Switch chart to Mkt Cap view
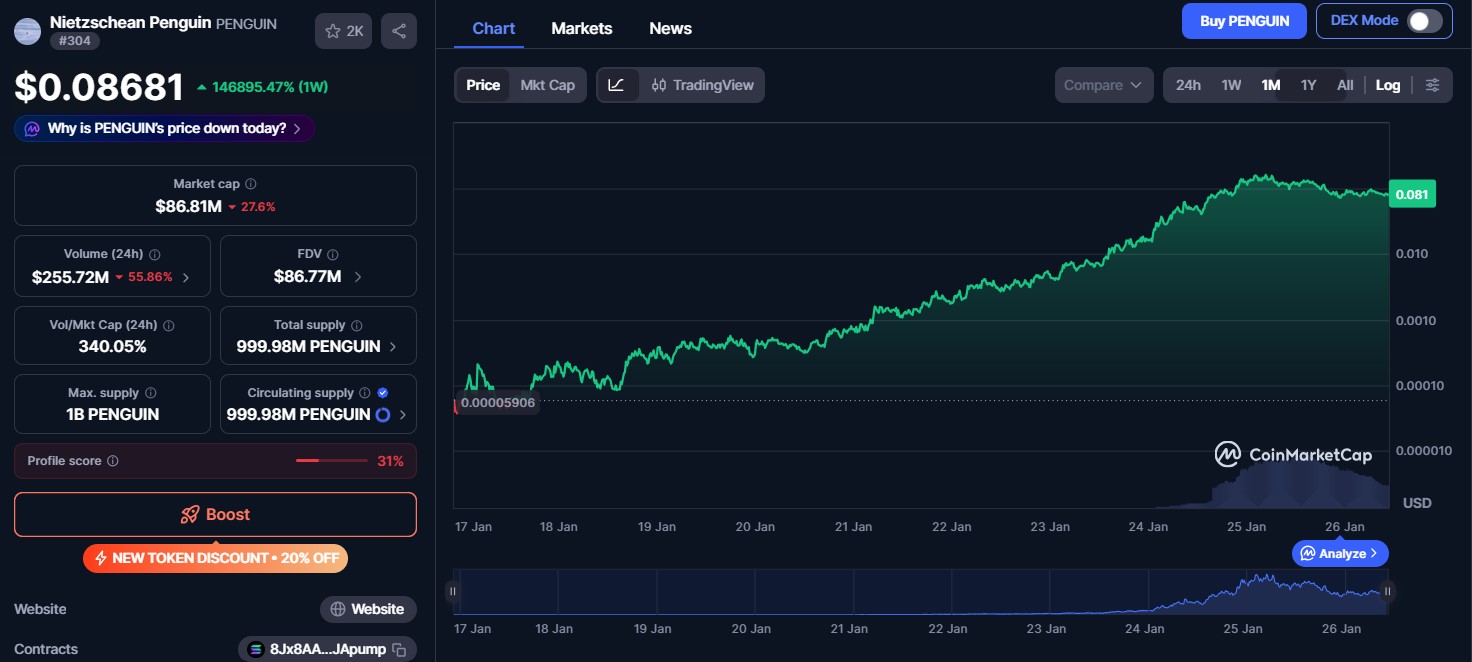This screenshot has width=1472, height=662. click(547, 85)
